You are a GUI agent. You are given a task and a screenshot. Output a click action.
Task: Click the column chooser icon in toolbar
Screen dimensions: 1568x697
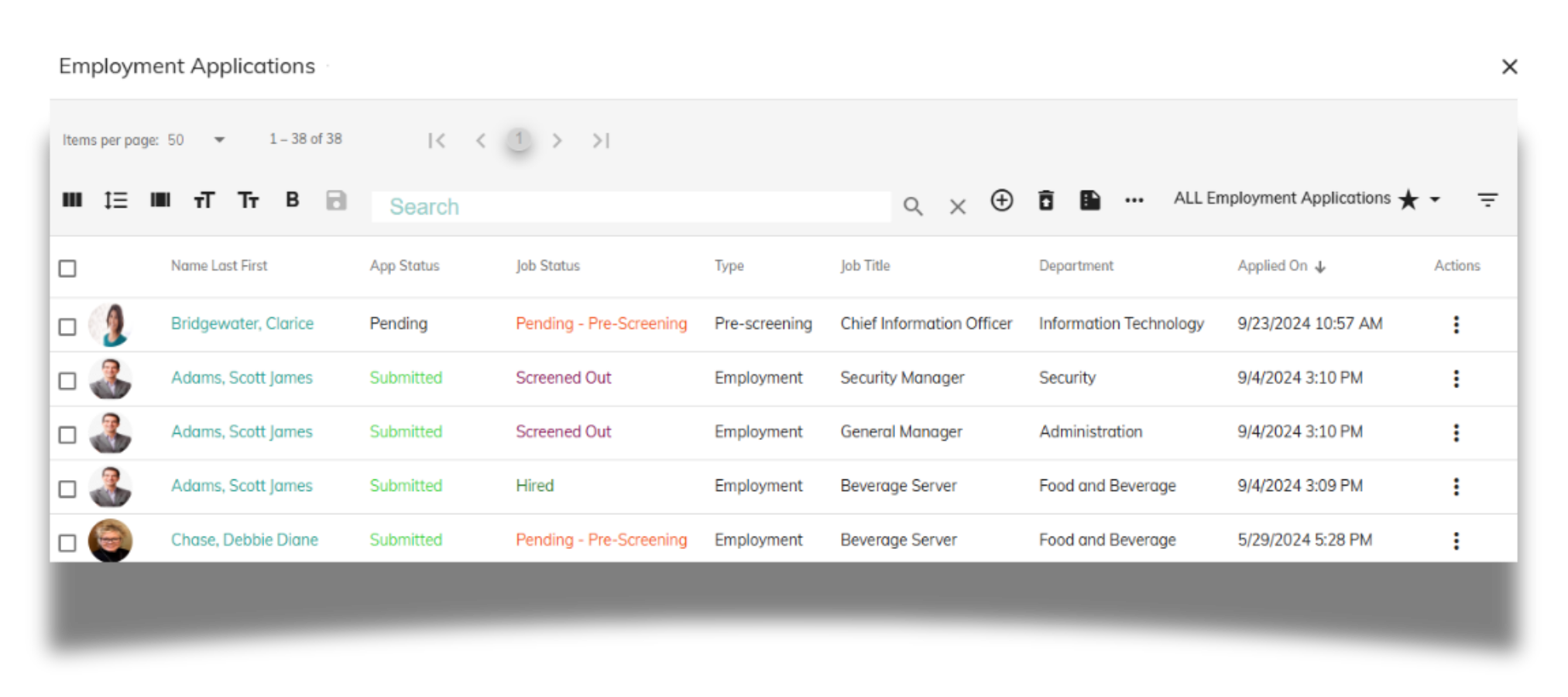pos(72,201)
